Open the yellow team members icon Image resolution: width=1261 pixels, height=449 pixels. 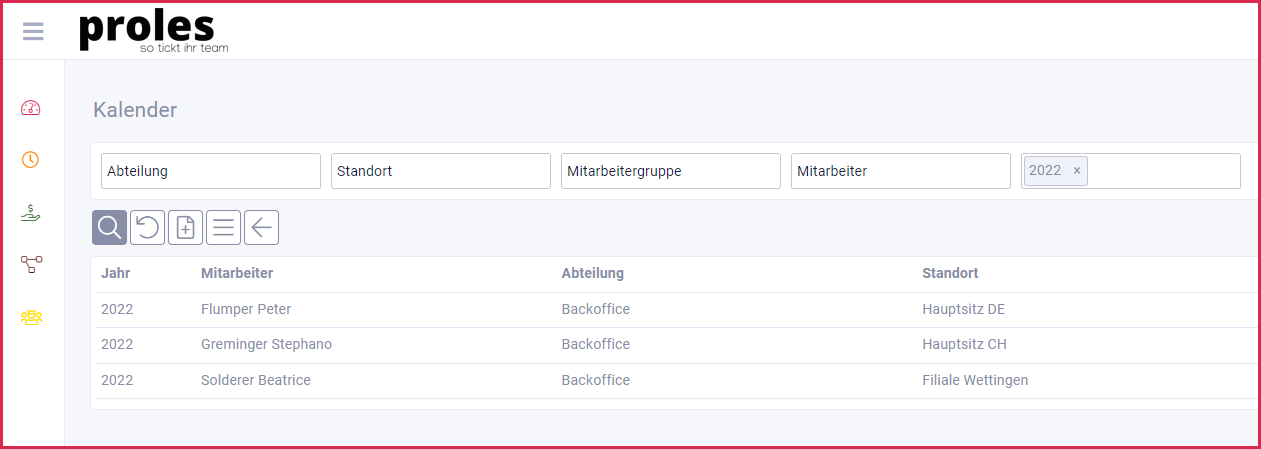click(31, 317)
